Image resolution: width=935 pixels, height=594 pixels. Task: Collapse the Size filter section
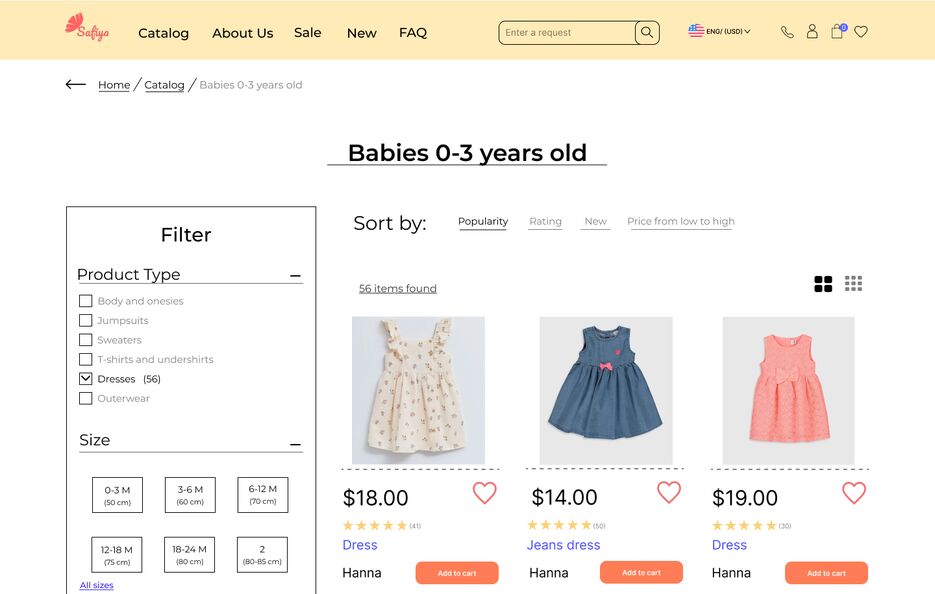(295, 444)
